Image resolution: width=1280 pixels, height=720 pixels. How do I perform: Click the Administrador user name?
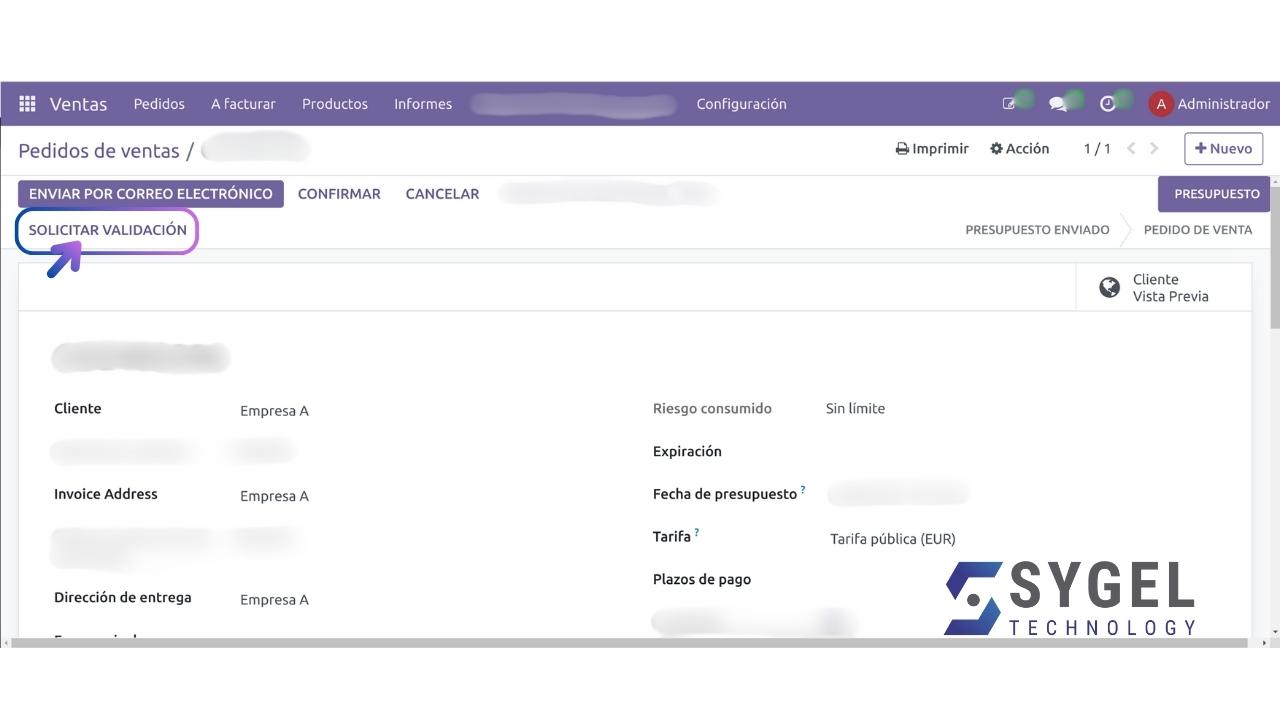[1224, 104]
